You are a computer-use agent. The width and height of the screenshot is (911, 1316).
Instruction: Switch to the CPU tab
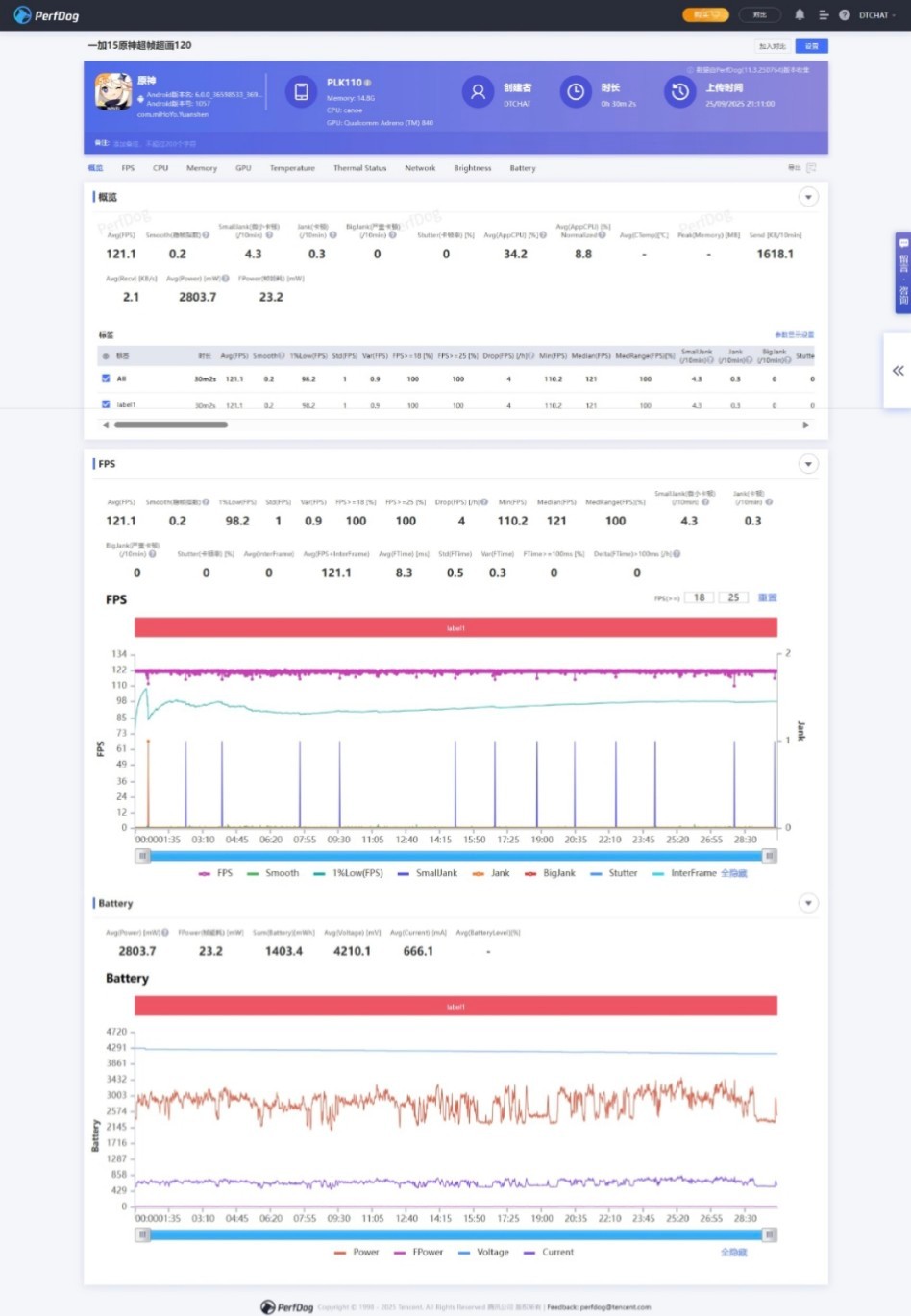(x=160, y=168)
